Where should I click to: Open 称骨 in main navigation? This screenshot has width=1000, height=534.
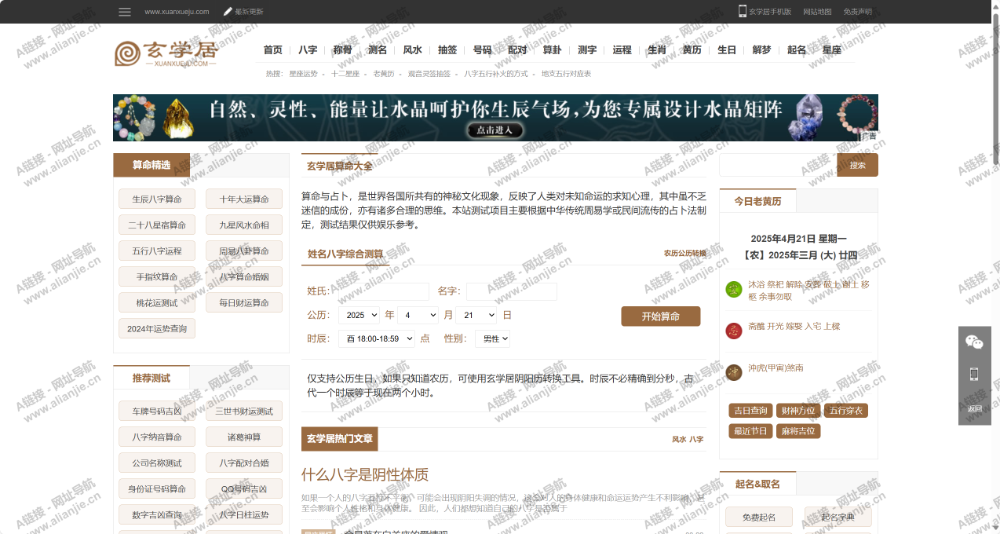(342, 50)
